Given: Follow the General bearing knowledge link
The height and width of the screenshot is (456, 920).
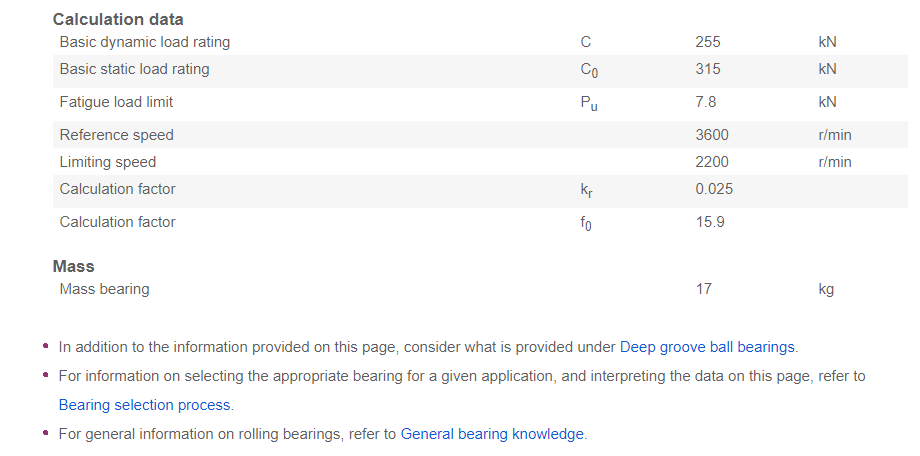Looking at the screenshot, I should 492,434.
